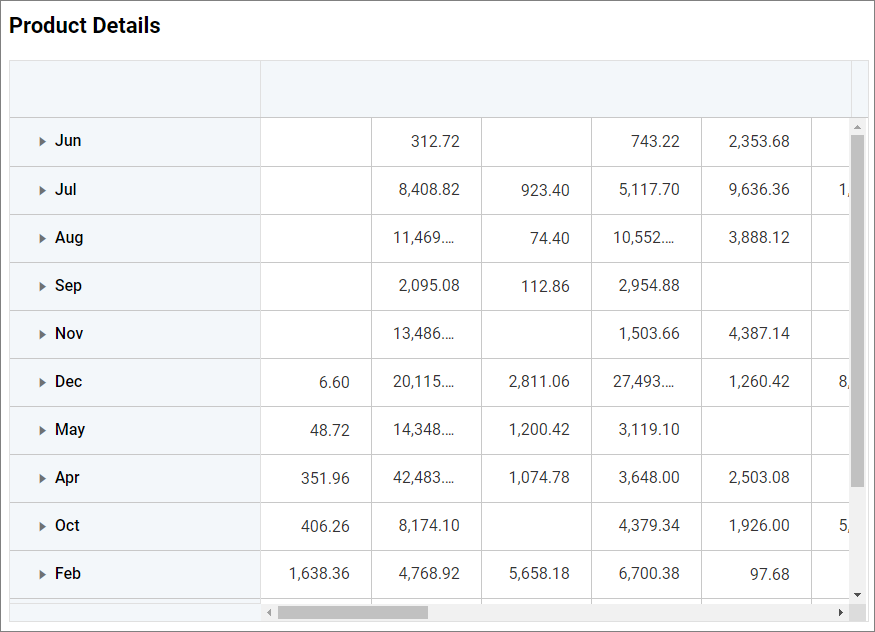Click the horizontal scrollbar thumb
Screen dimensions: 875x632
(352, 612)
